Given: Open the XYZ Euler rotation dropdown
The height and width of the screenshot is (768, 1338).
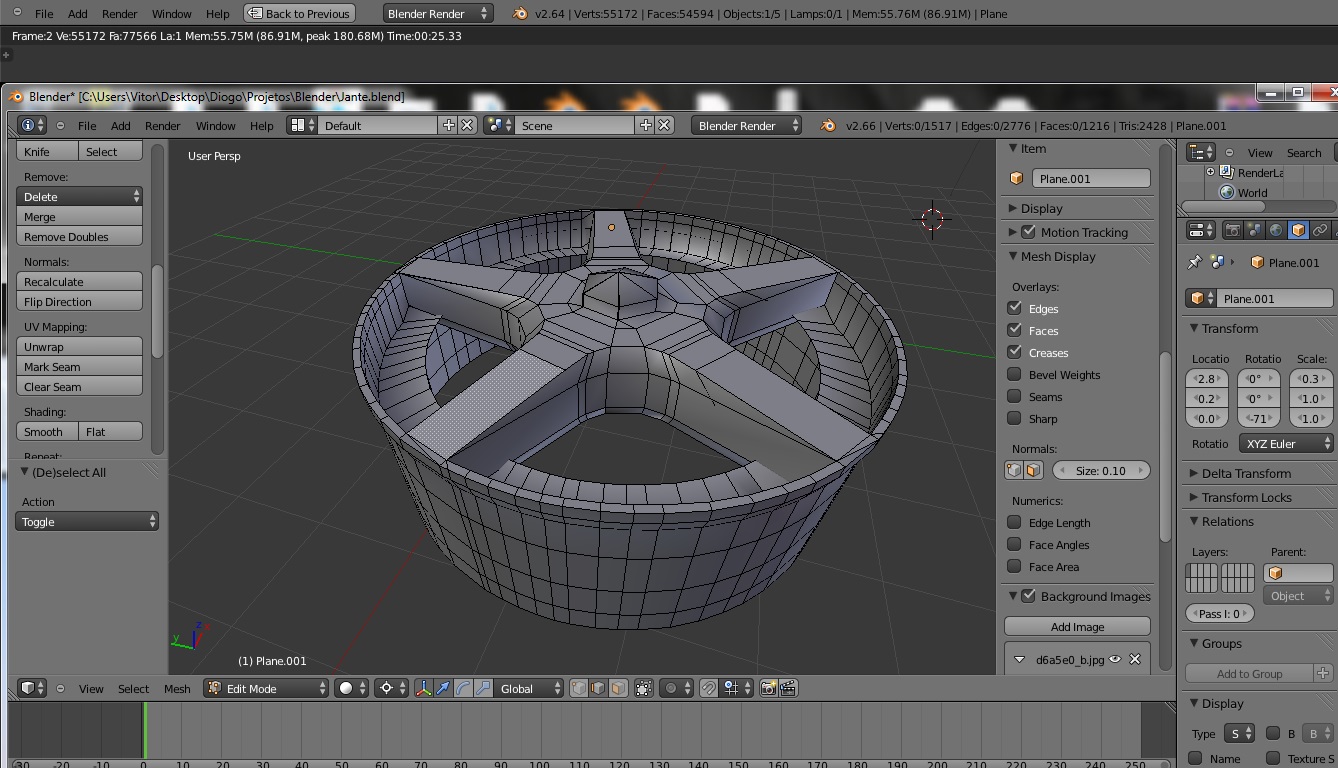Looking at the screenshot, I should click(1286, 443).
